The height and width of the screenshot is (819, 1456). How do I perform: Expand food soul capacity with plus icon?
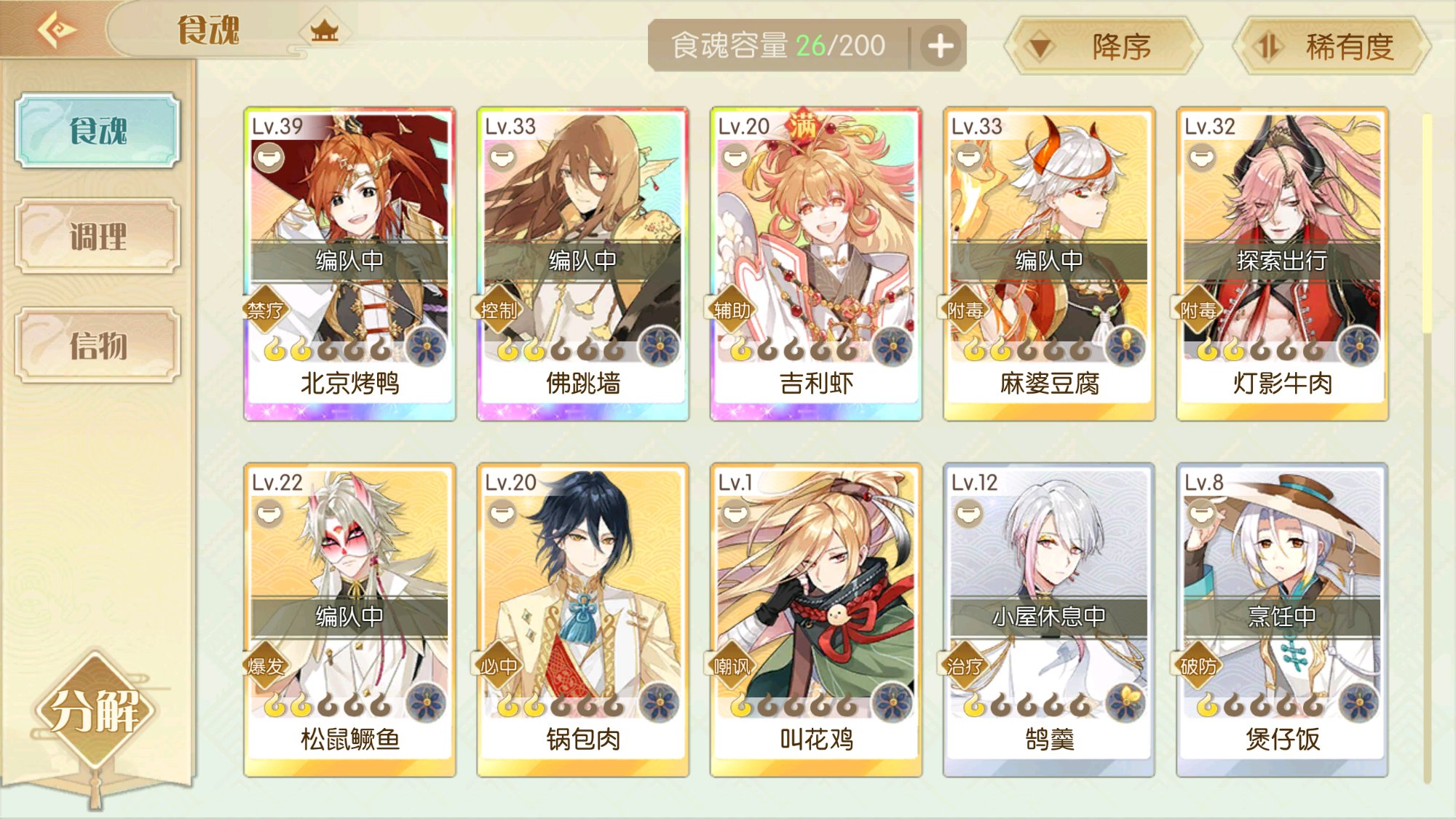pos(941,46)
